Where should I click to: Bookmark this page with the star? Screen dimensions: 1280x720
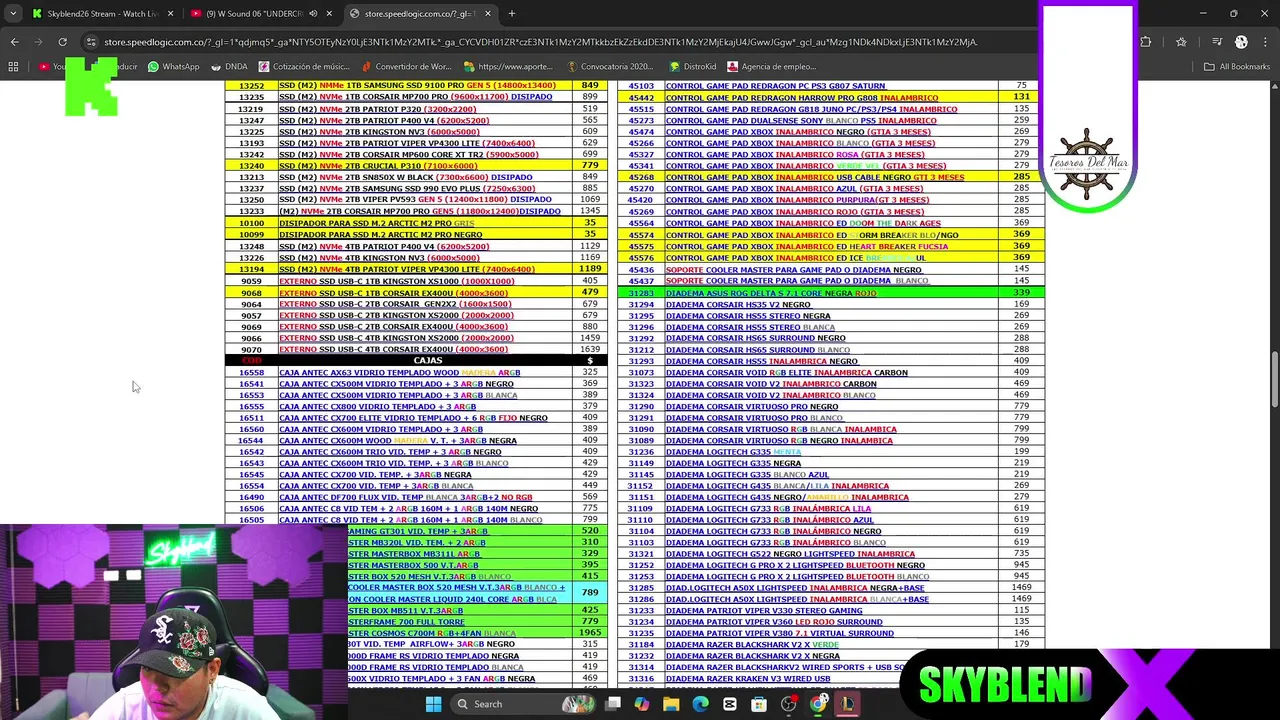[x=1181, y=42]
